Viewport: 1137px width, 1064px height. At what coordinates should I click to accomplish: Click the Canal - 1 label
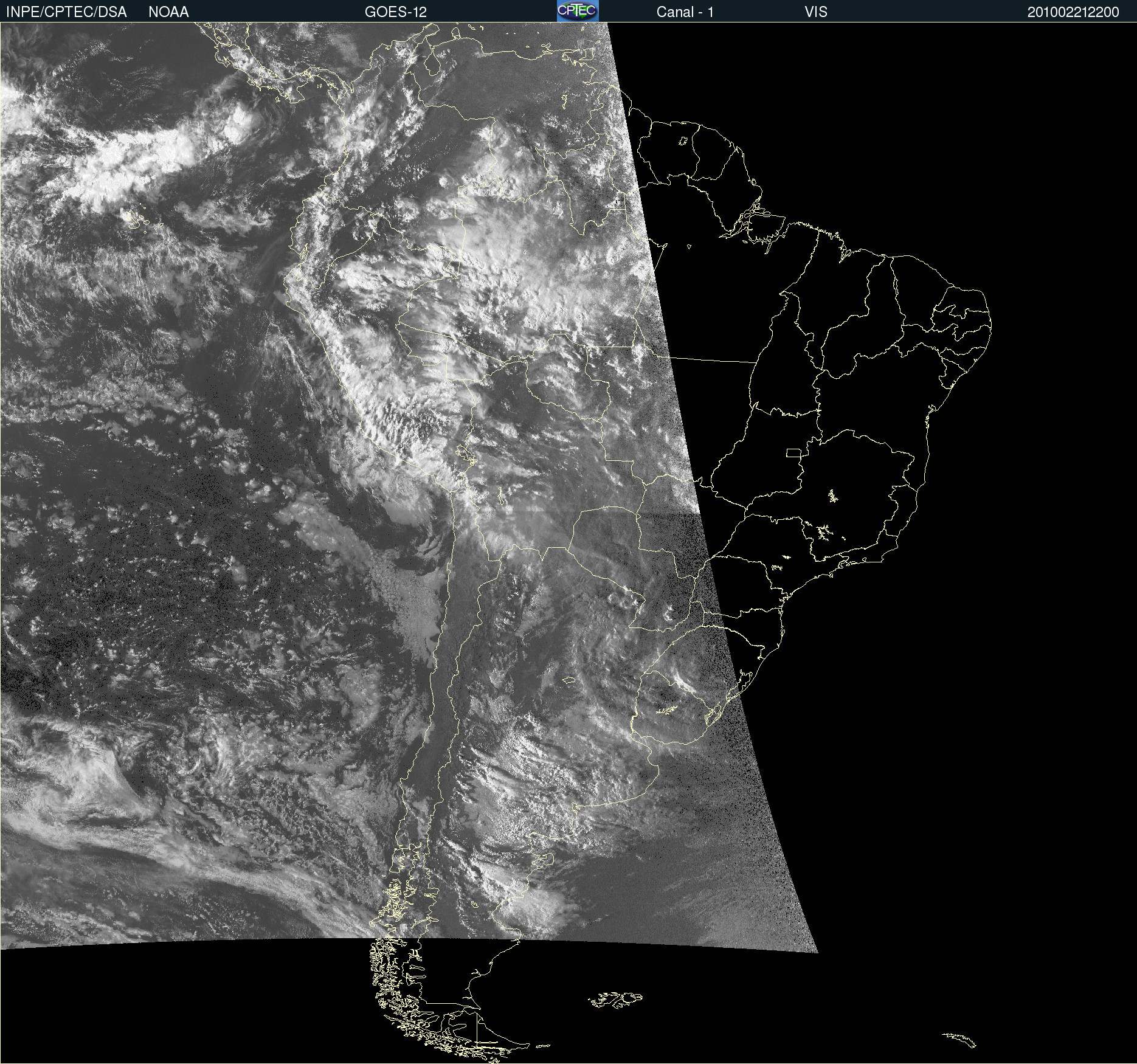685,12
